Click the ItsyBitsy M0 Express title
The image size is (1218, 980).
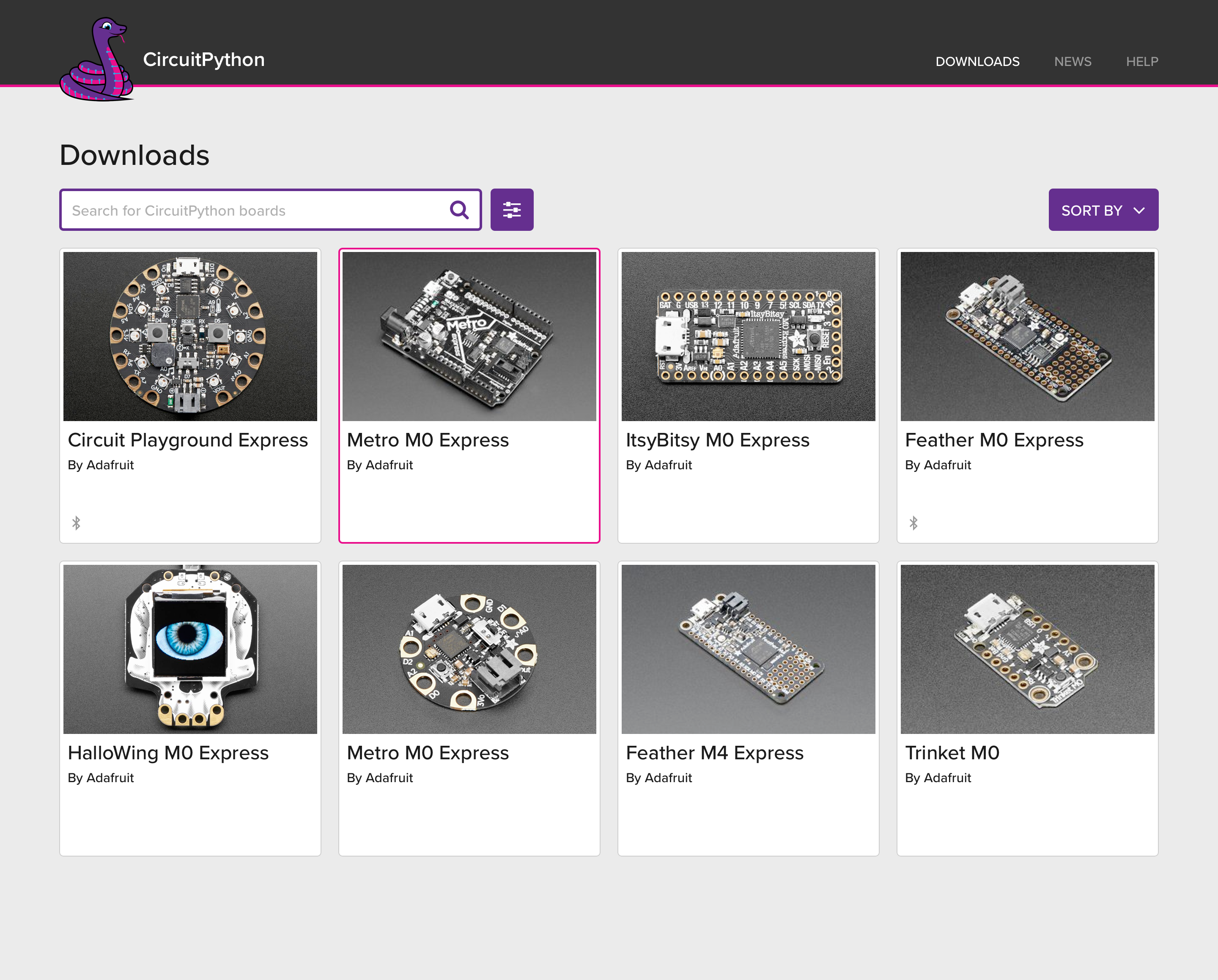(x=717, y=440)
